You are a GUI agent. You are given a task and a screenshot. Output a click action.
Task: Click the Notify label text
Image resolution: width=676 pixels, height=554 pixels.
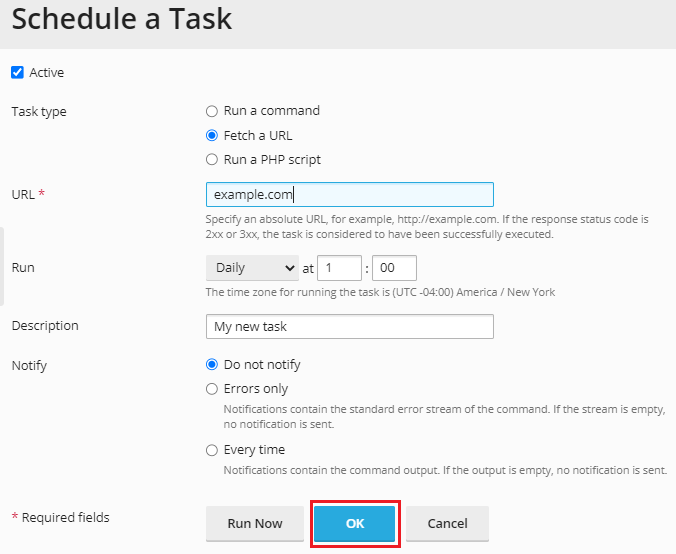29,366
